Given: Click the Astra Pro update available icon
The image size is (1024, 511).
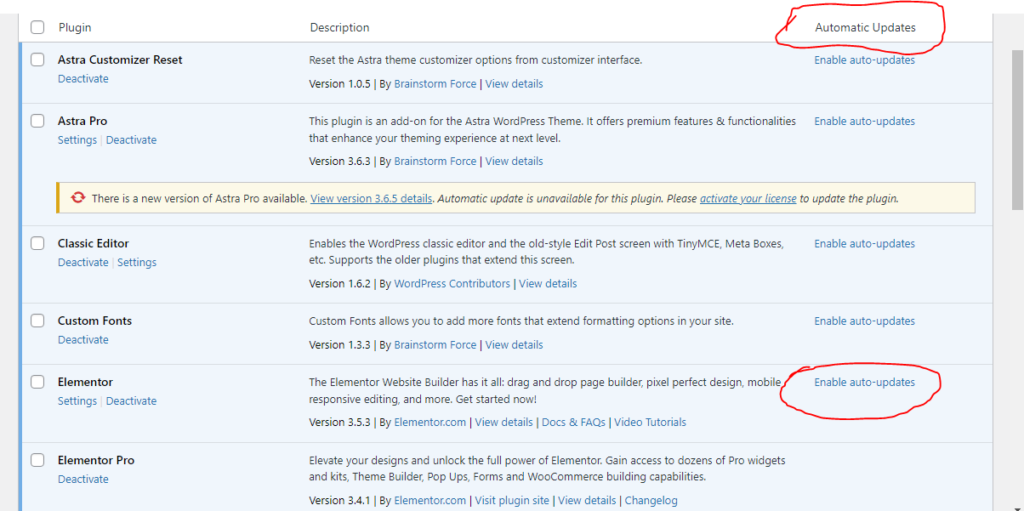Looking at the screenshot, I should point(78,197).
